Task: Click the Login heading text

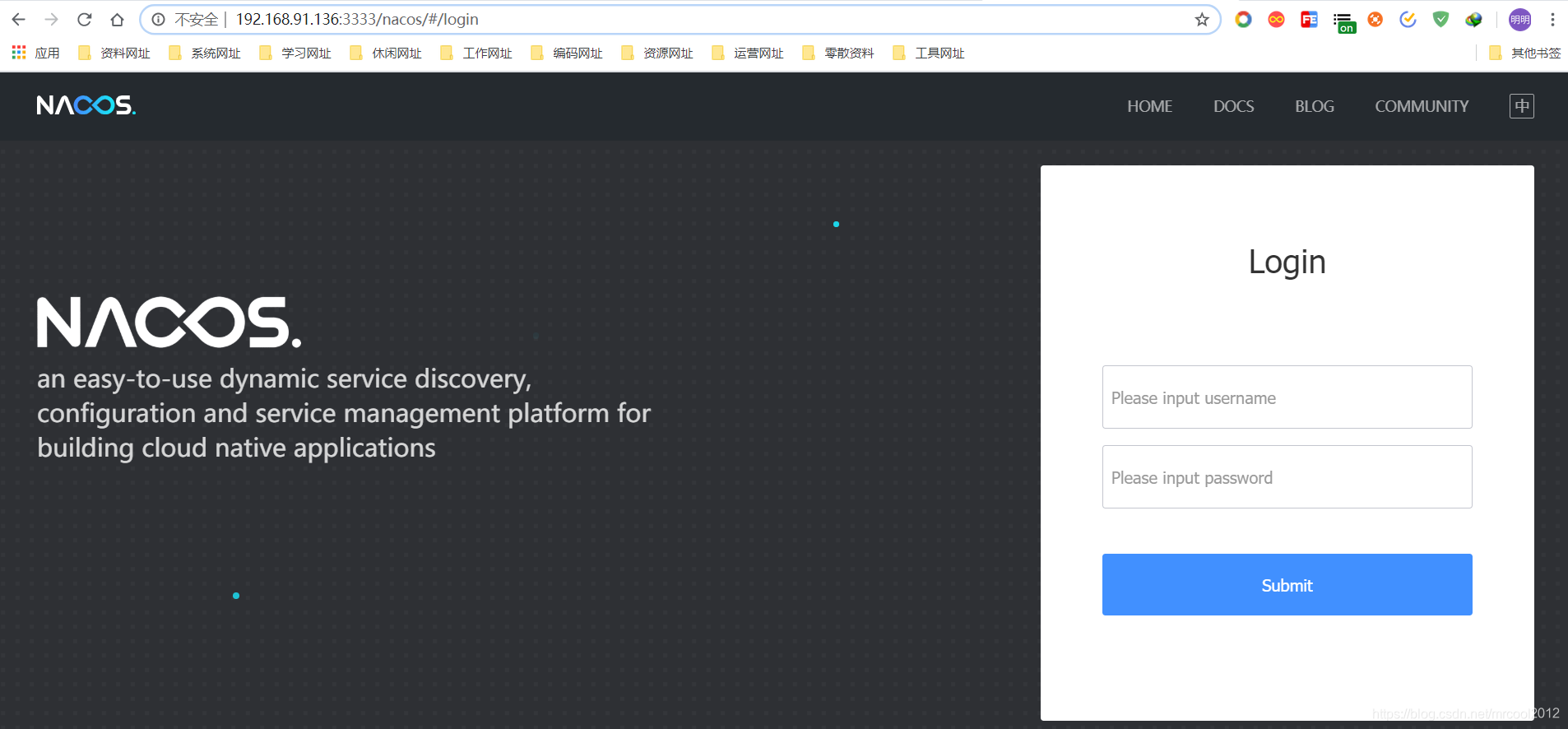Action: point(1287,262)
